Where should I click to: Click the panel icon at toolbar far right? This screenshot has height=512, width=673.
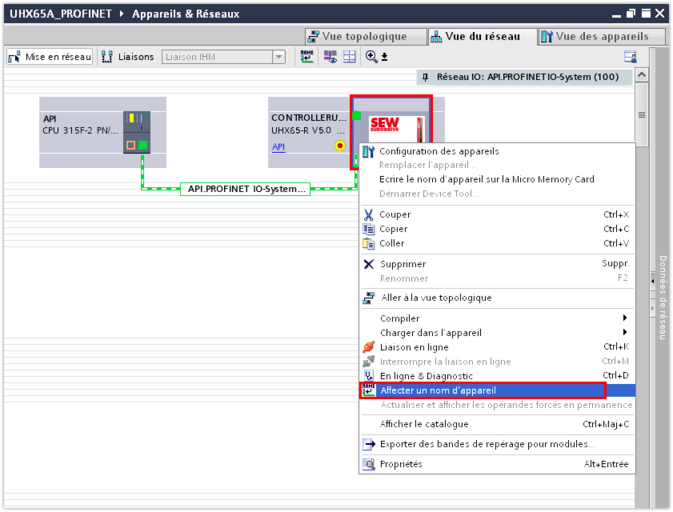click(630, 57)
